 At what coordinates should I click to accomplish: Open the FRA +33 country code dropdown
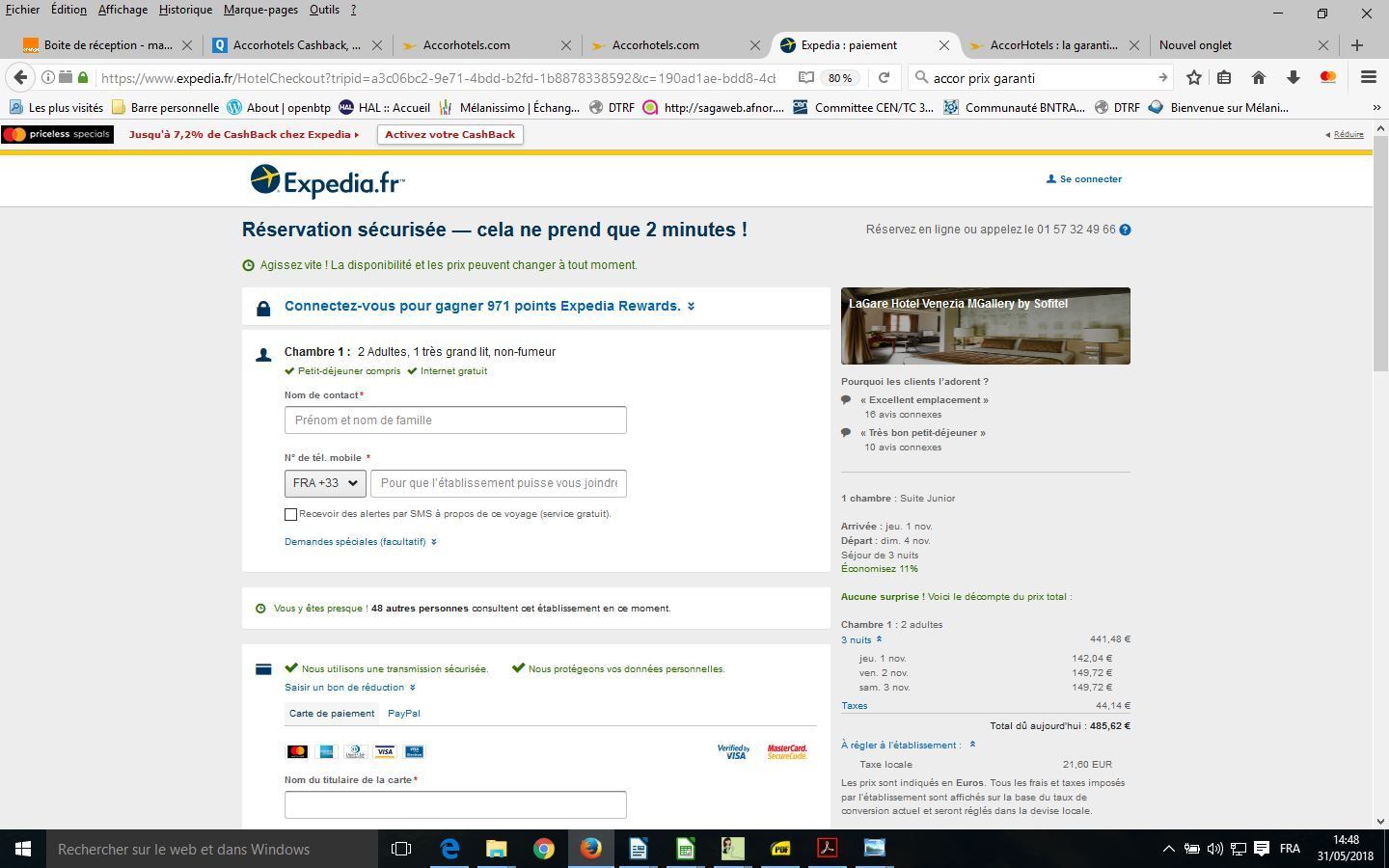coord(325,483)
